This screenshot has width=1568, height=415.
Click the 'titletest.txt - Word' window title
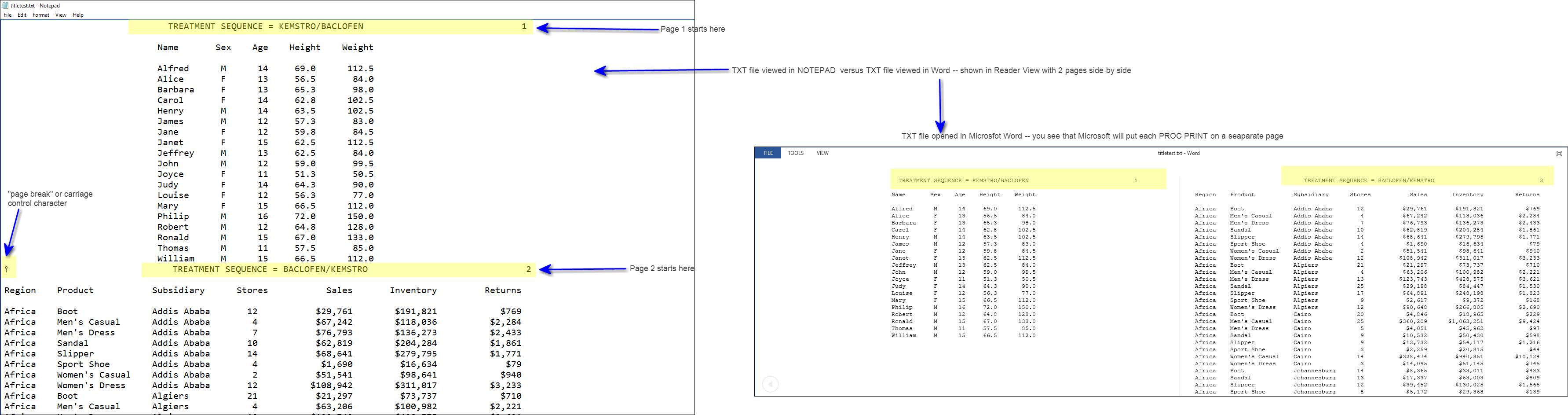point(1178,153)
